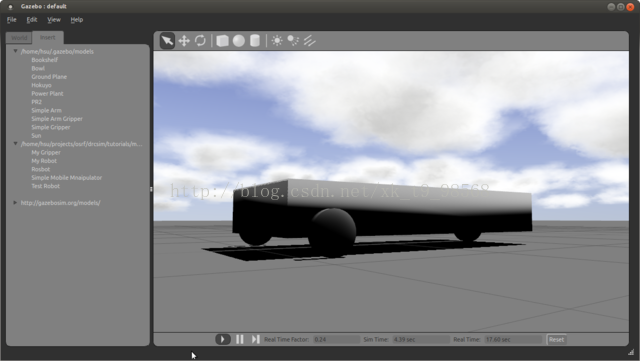The image size is (640, 361).
Task: Start simulation with play button
Action: 223,339
